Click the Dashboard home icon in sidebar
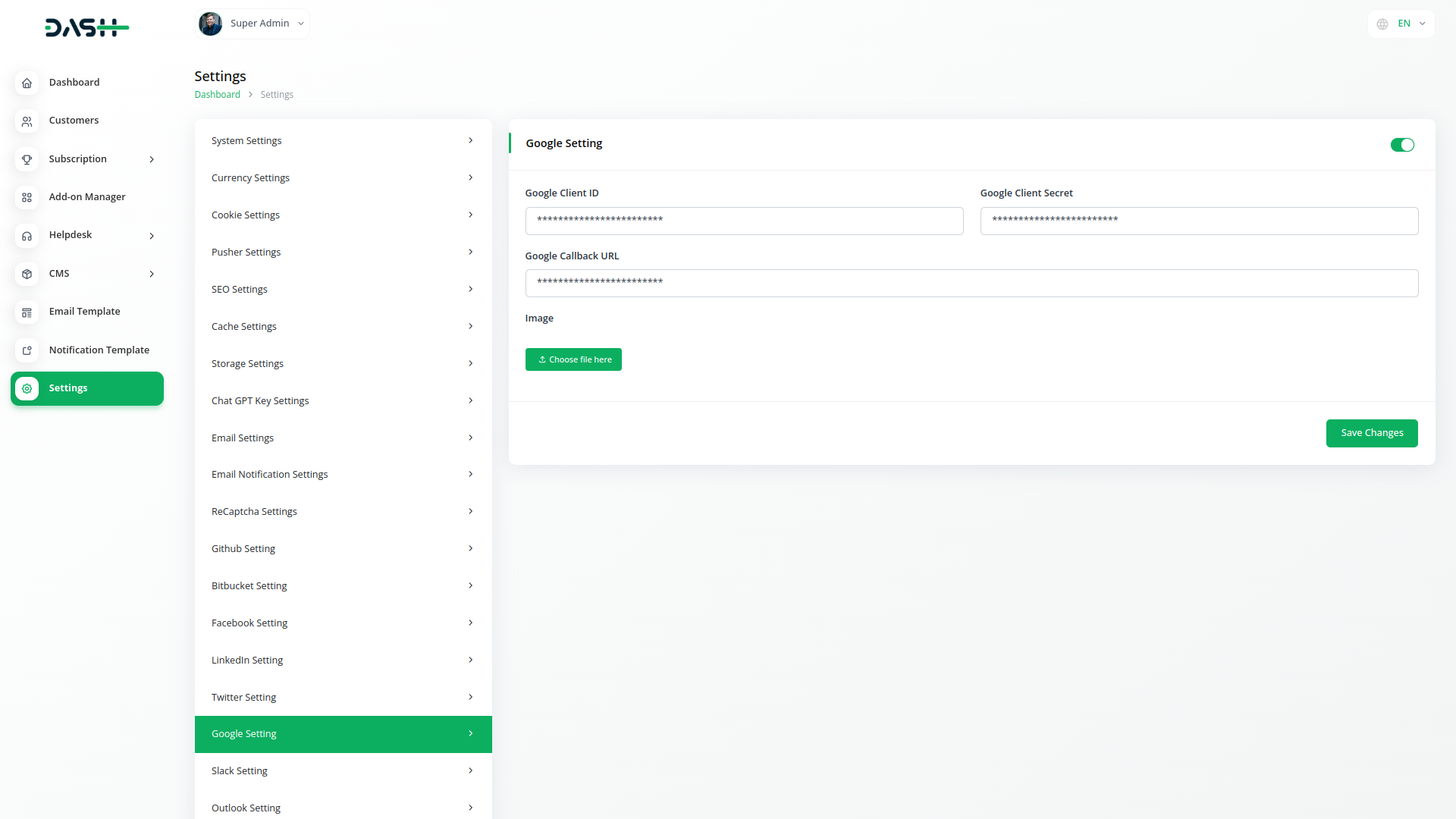 tap(27, 83)
